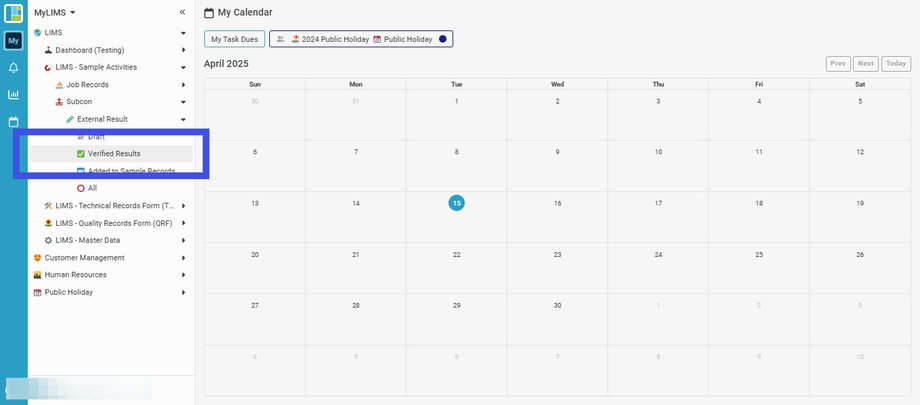Open the Customer Management menu item
Screen dimensions: 920x405
click(x=84, y=258)
